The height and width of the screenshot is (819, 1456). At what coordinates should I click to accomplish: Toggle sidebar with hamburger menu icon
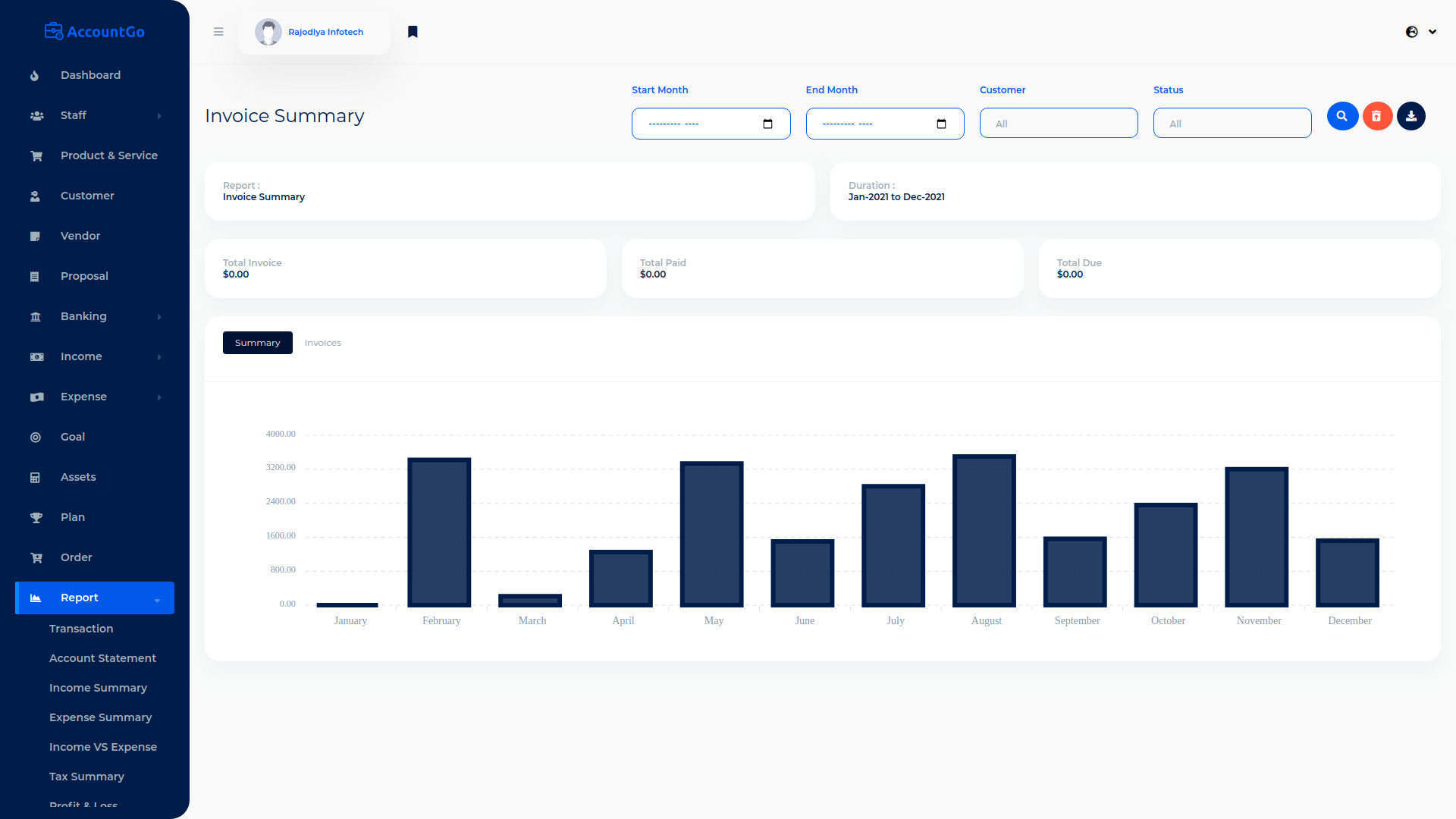(x=218, y=32)
